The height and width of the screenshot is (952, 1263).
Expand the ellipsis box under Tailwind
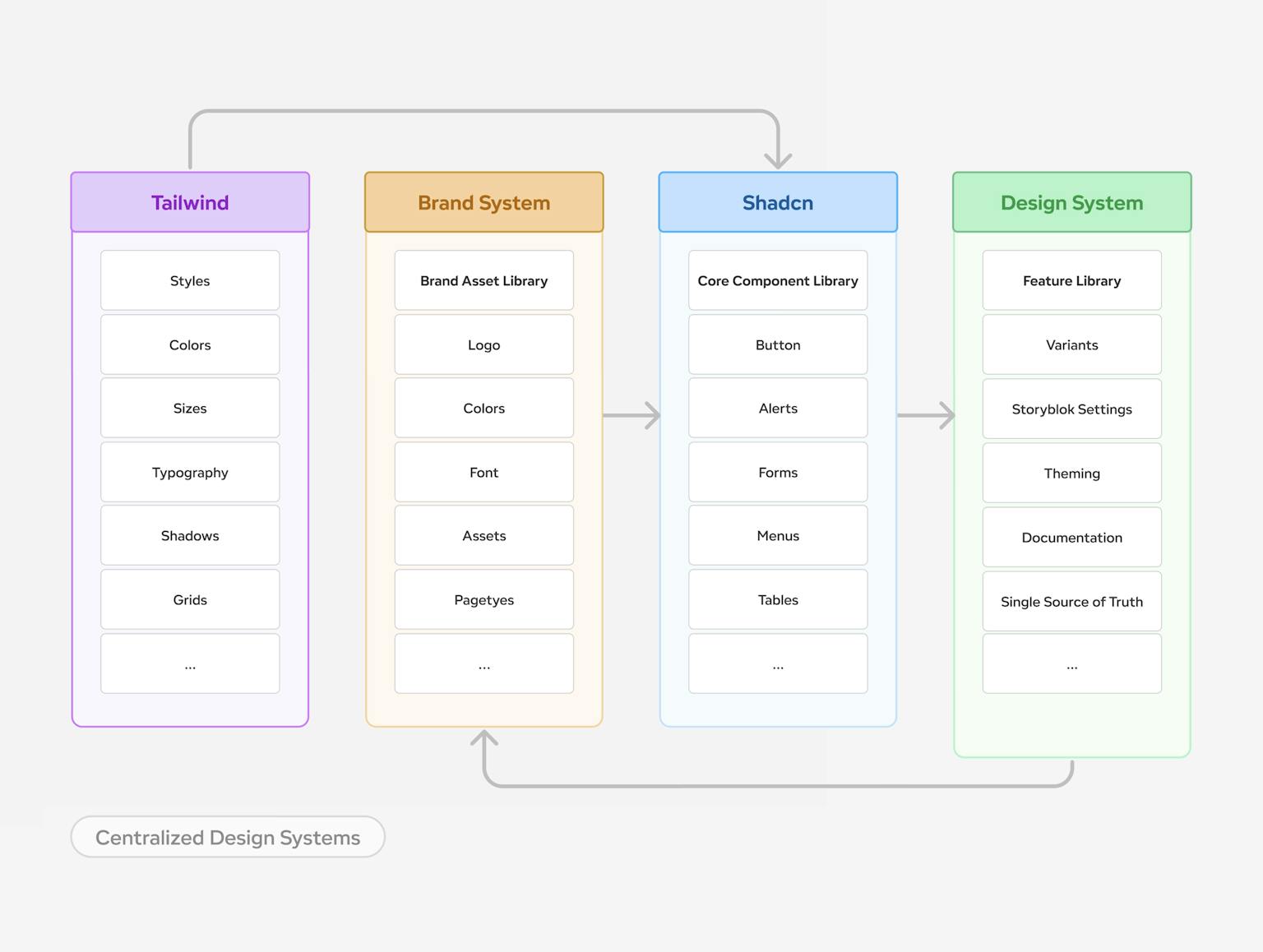[189, 663]
